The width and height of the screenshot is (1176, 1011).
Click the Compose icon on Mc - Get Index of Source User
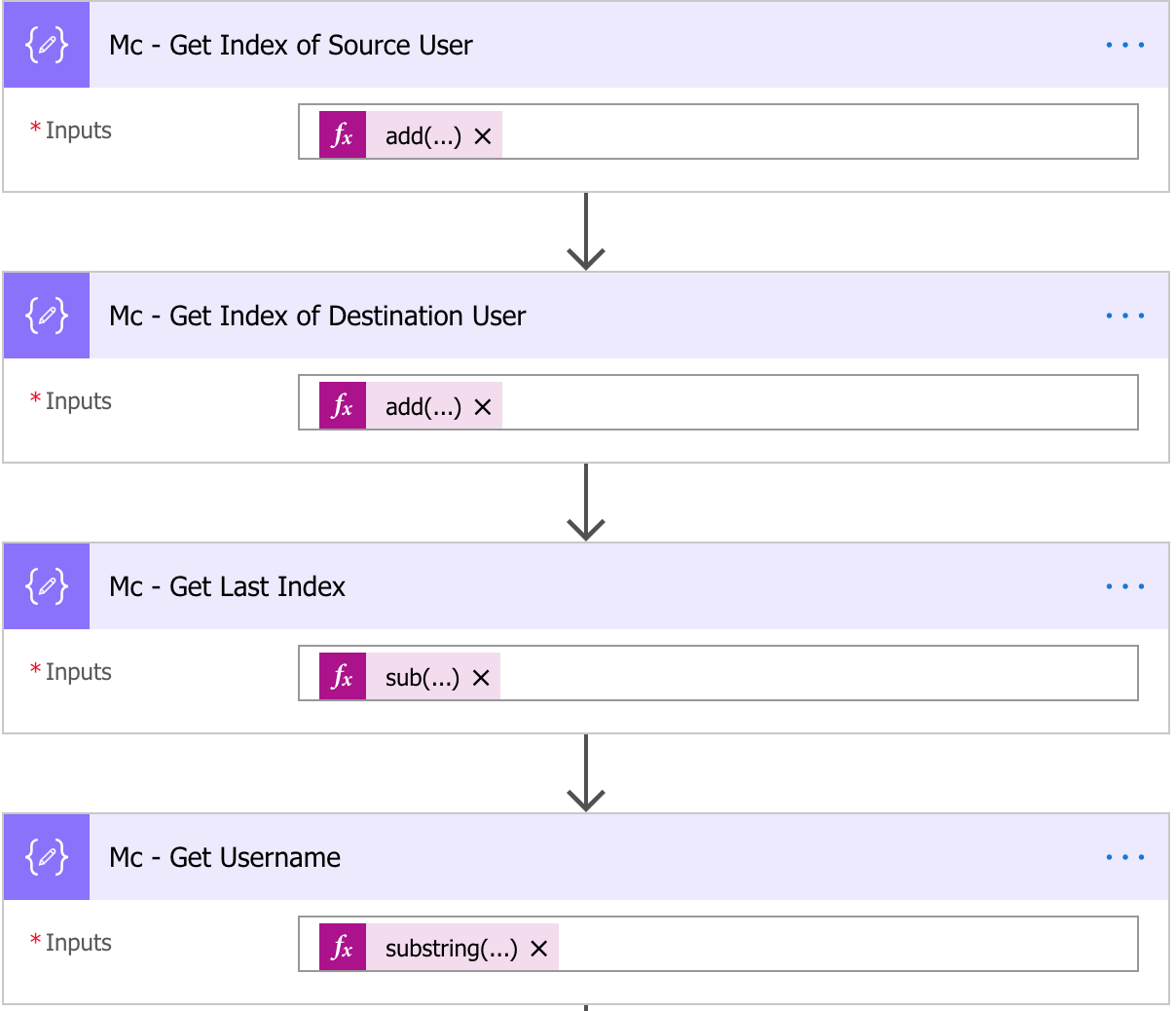click(x=46, y=45)
